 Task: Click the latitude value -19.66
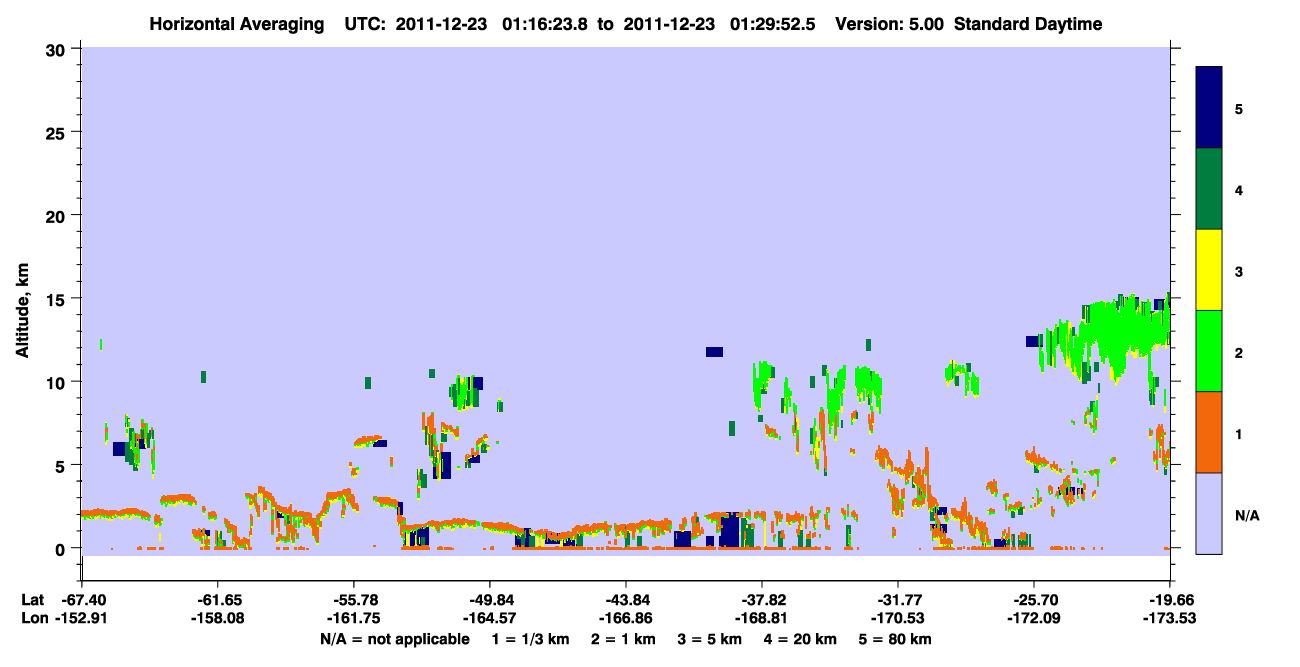tap(1170, 600)
